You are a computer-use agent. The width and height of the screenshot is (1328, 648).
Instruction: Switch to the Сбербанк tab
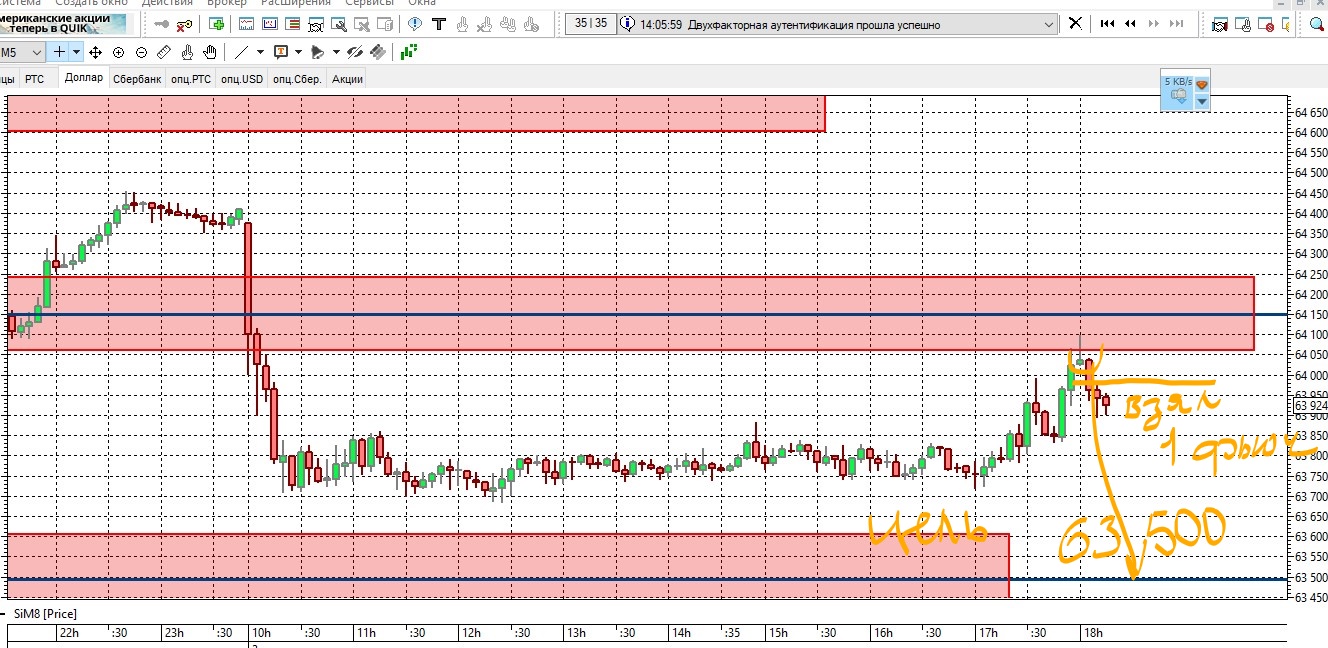tap(137, 79)
